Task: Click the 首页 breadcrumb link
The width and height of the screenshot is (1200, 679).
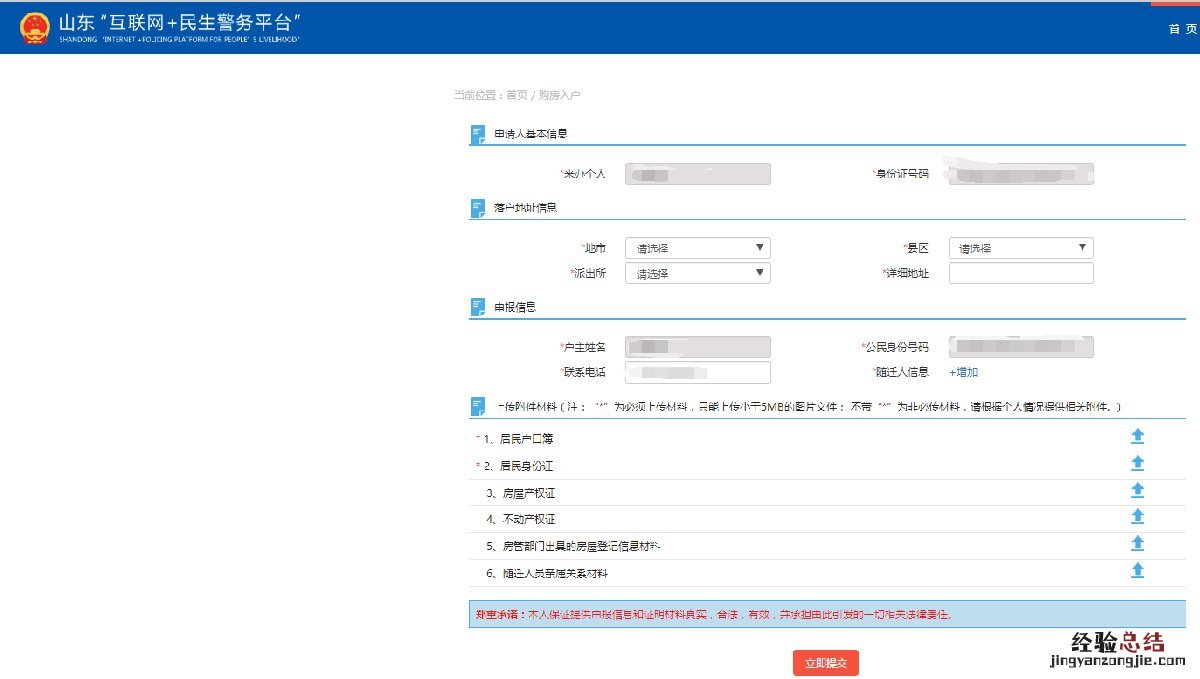Action: pyautogui.click(x=516, y=95)
